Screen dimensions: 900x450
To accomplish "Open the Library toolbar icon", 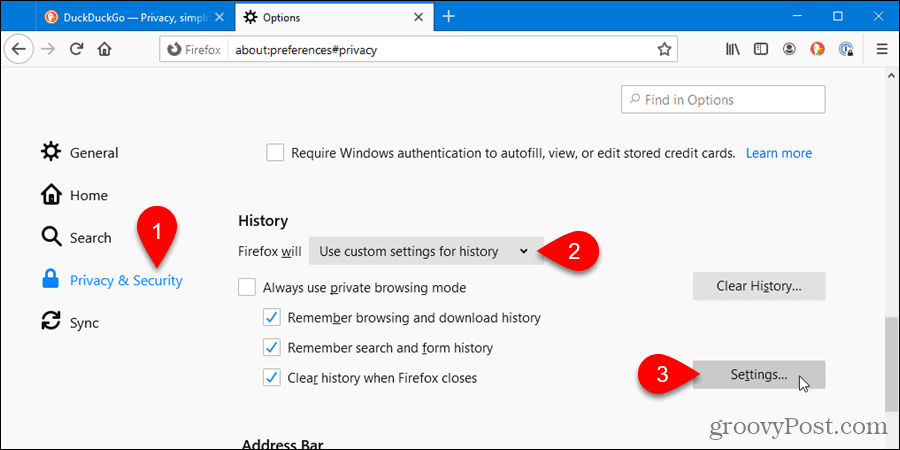I will [733, 49].
